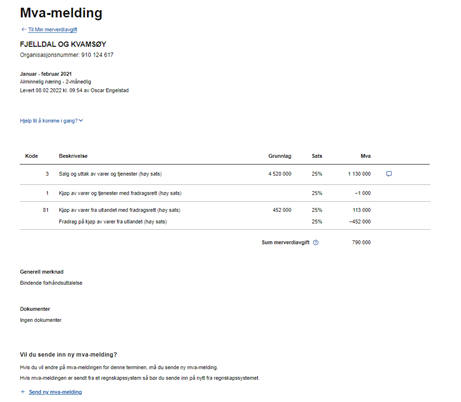Open the Send ny mva-melding link
The image size is (461, 402).
pyautogui.click(x=55, y=392)
